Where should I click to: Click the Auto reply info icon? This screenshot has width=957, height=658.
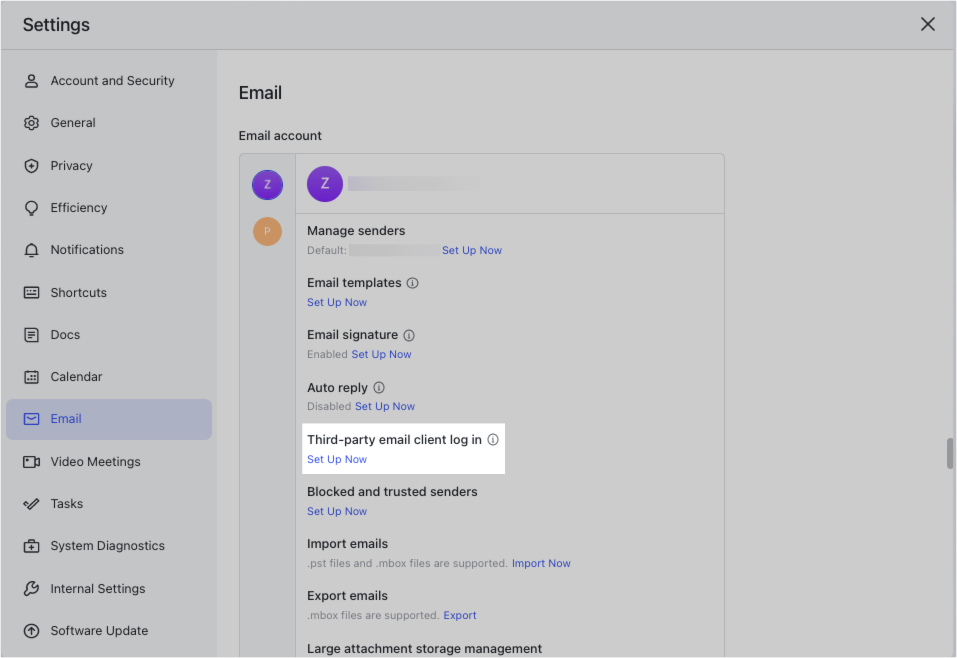378,387
